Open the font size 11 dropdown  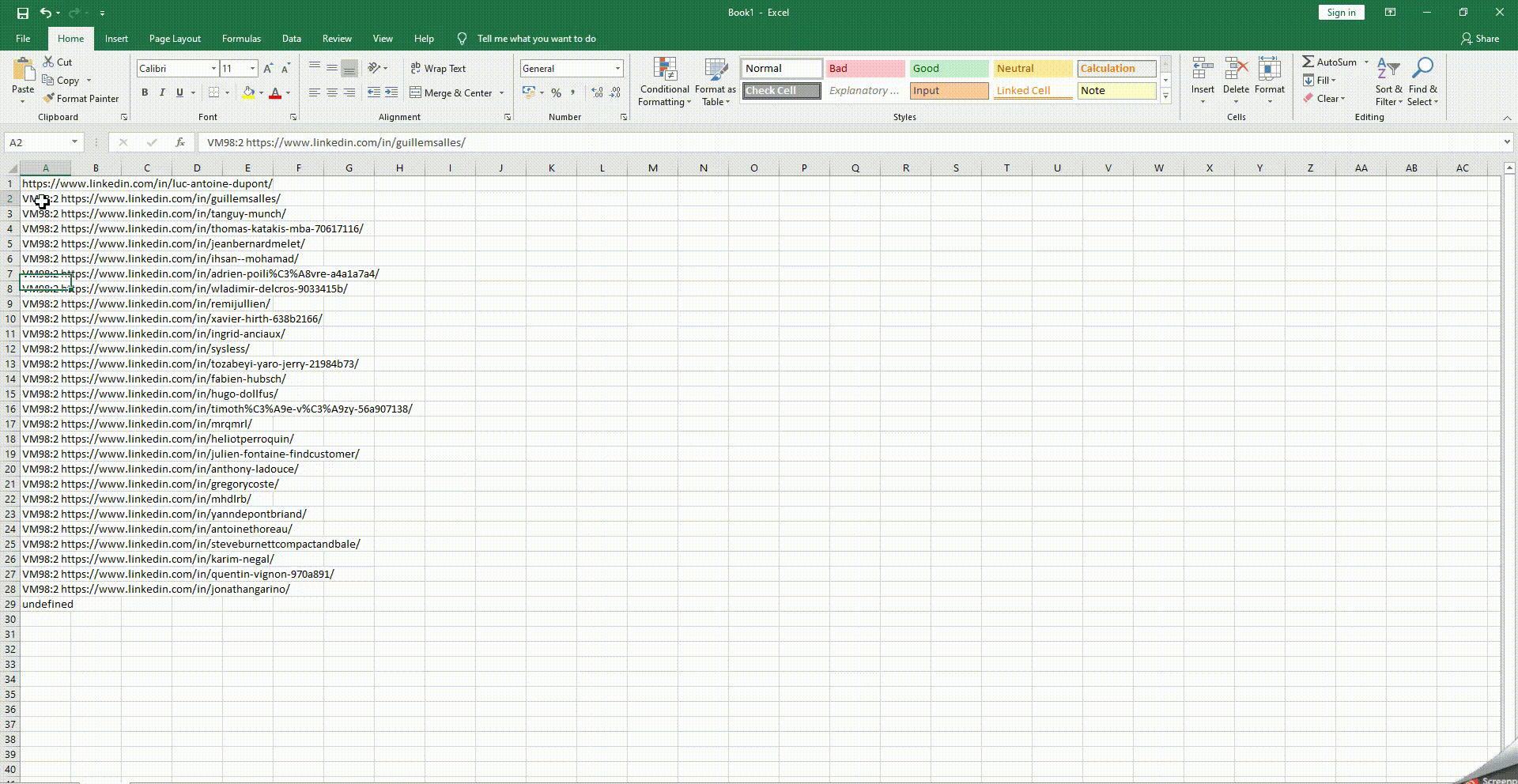tap(252, 69)
